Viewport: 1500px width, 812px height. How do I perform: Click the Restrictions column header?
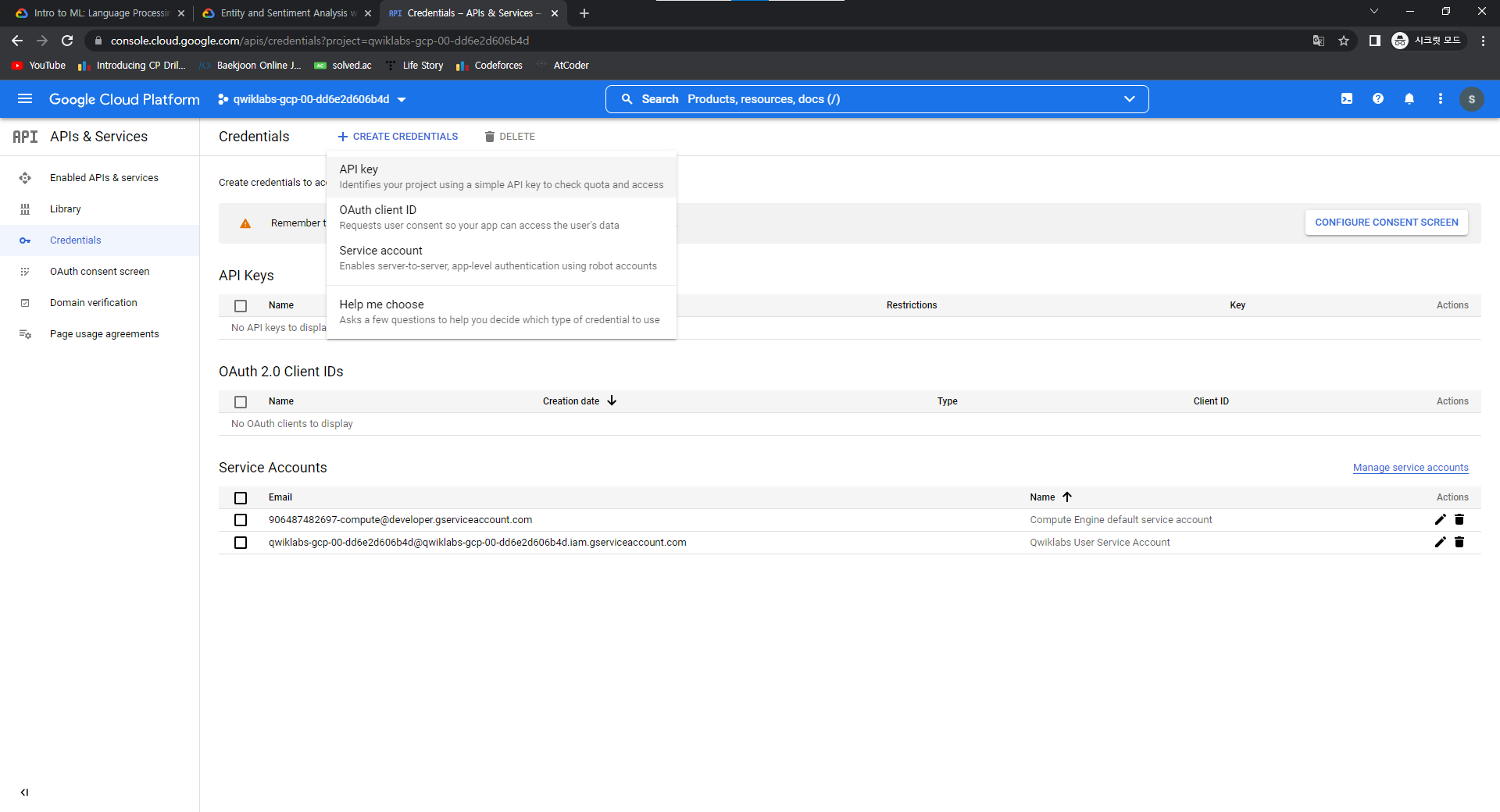tap(912, 305)
